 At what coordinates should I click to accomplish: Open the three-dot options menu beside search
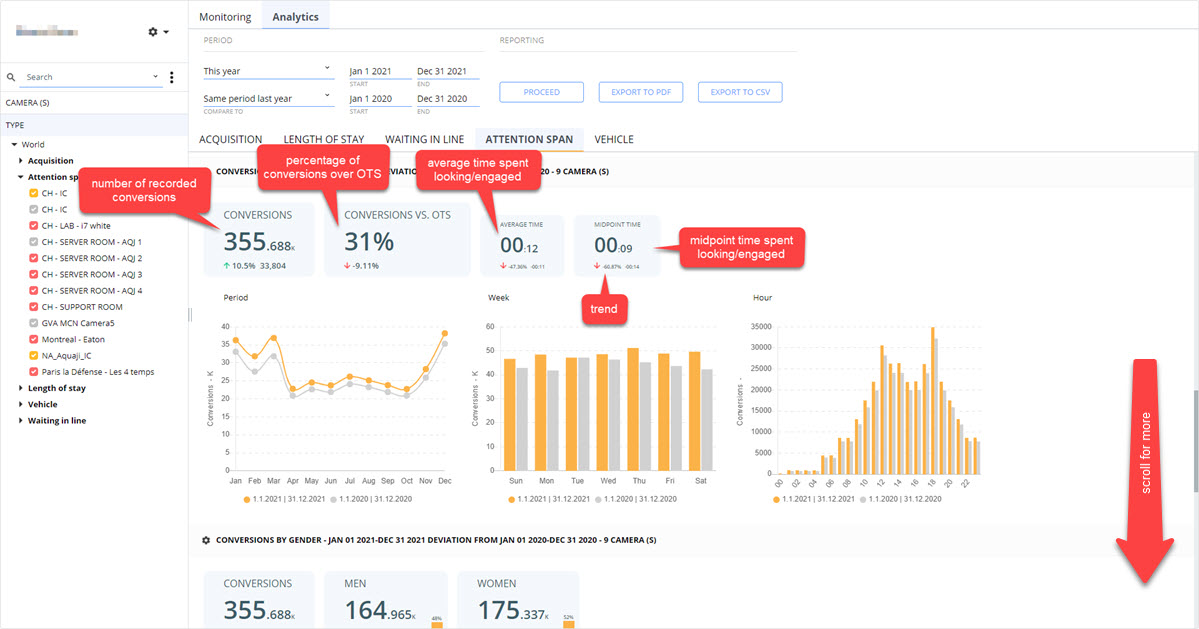(x=171, y=77)
